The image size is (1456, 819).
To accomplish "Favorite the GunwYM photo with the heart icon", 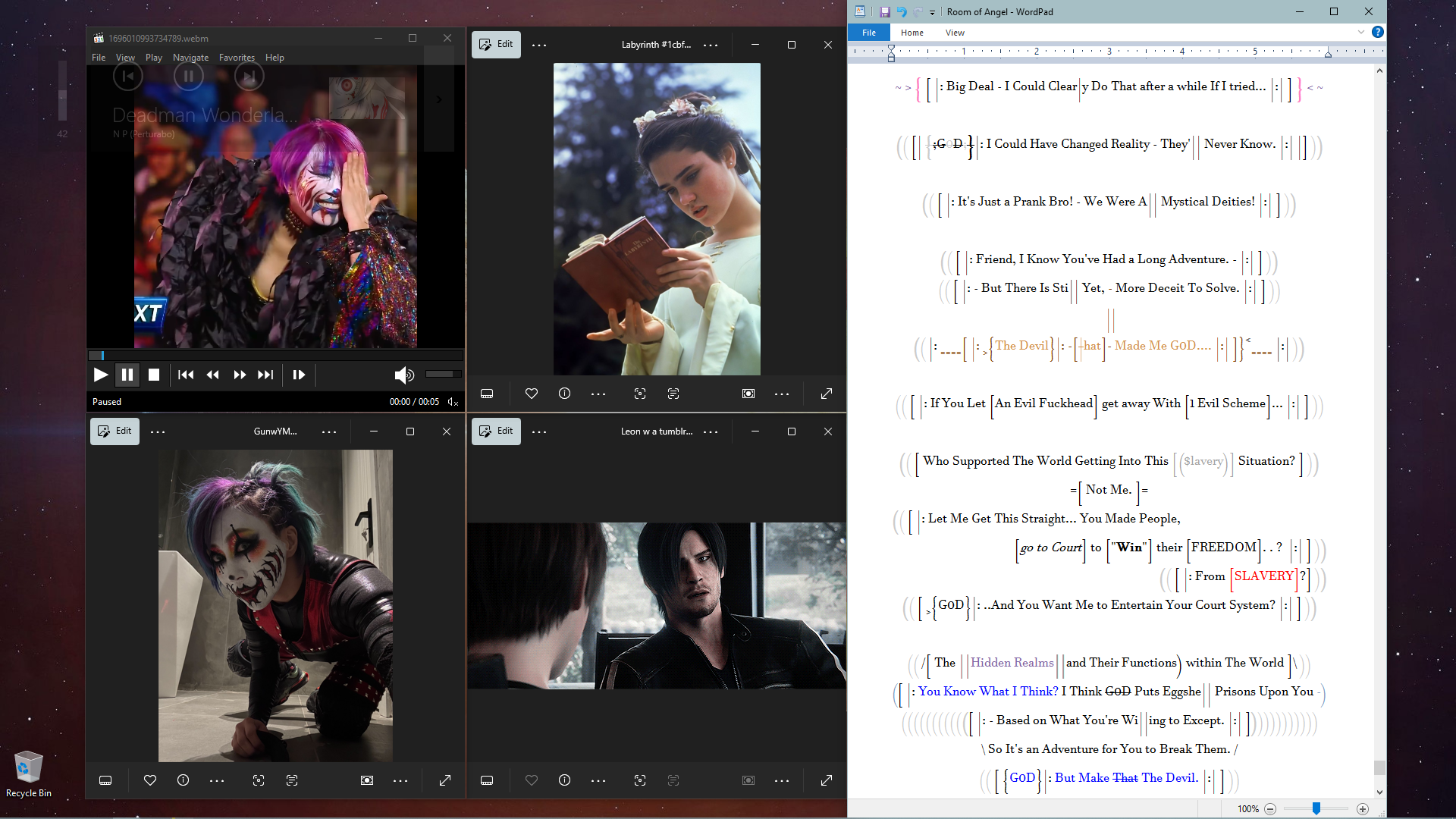I will point(150,780).
